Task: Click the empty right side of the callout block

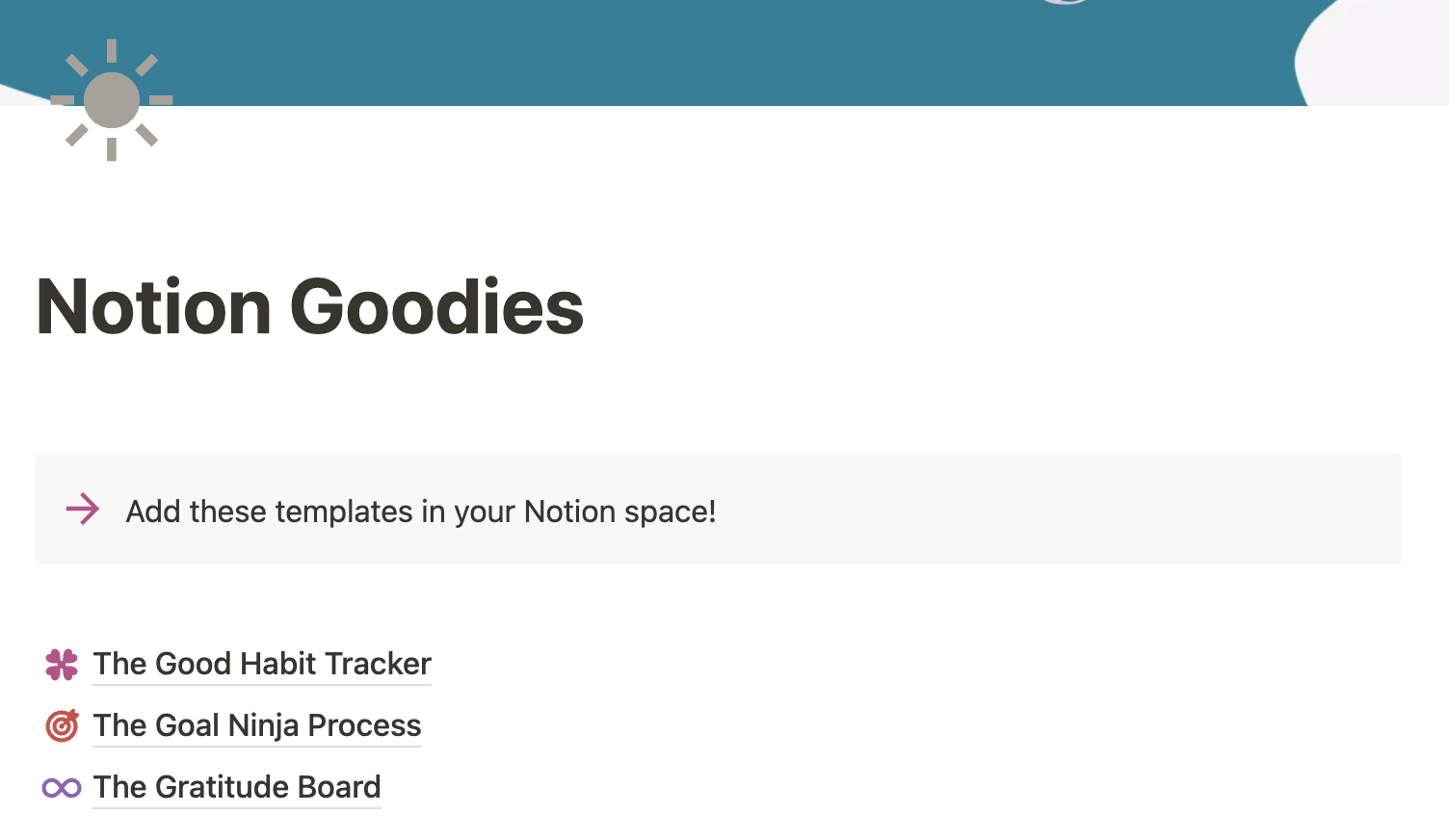Action: (x=1060, y=509)
